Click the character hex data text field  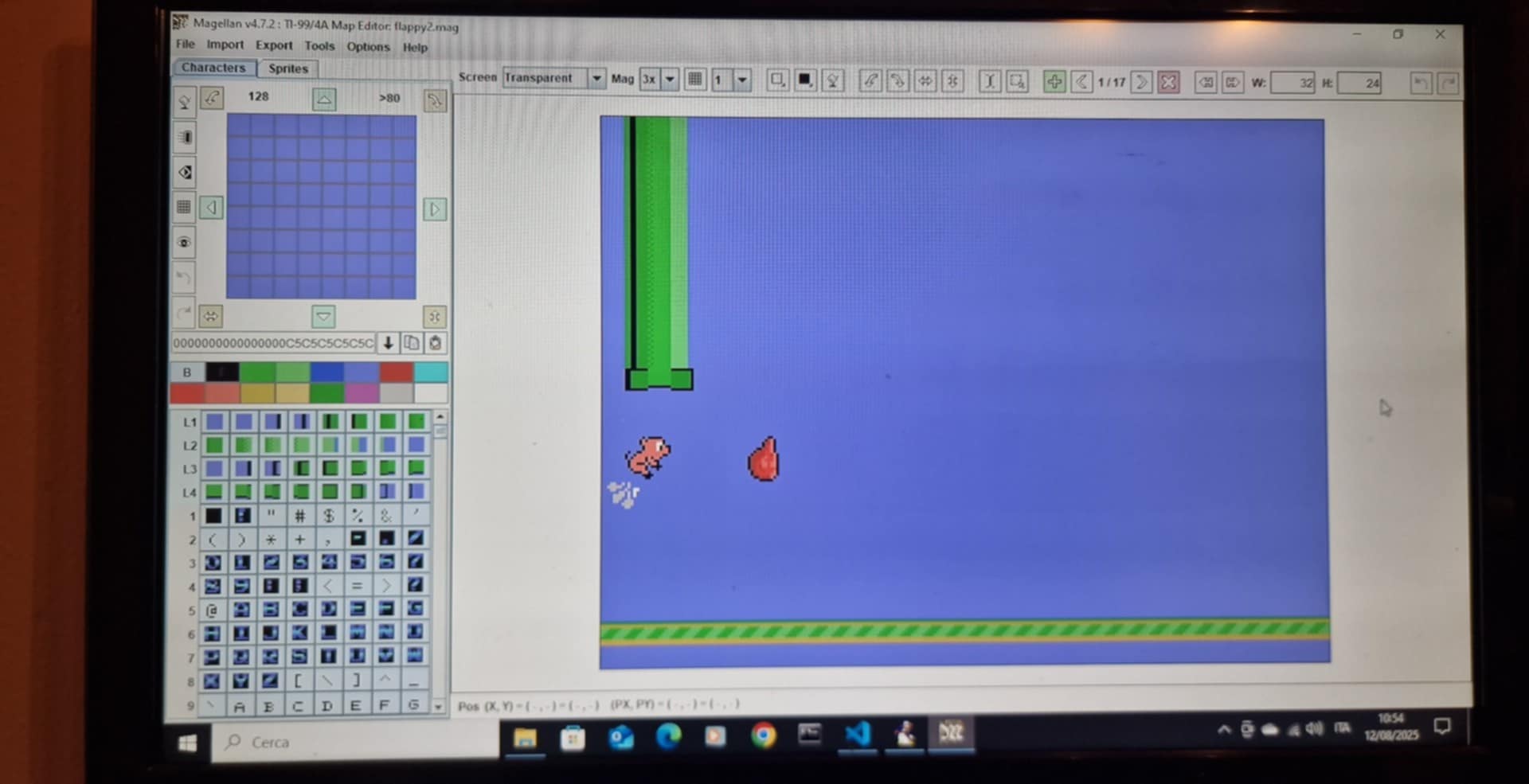click(273, 343)
